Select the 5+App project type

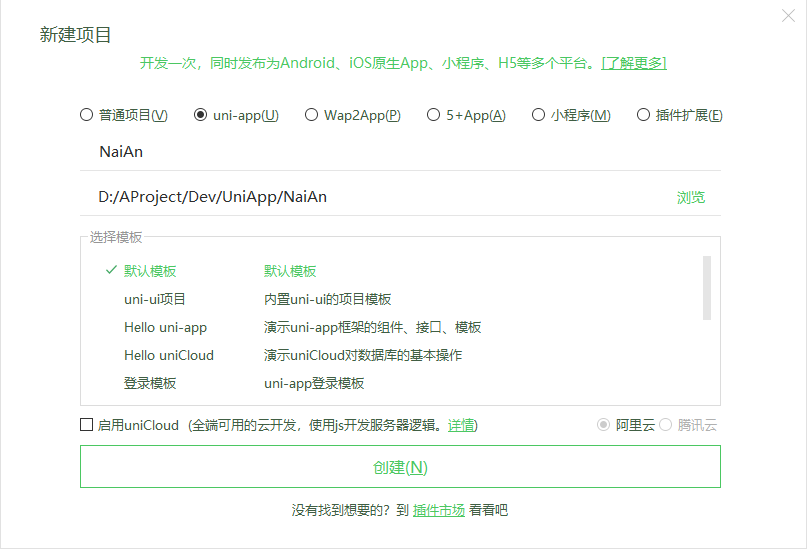(433, 115)
